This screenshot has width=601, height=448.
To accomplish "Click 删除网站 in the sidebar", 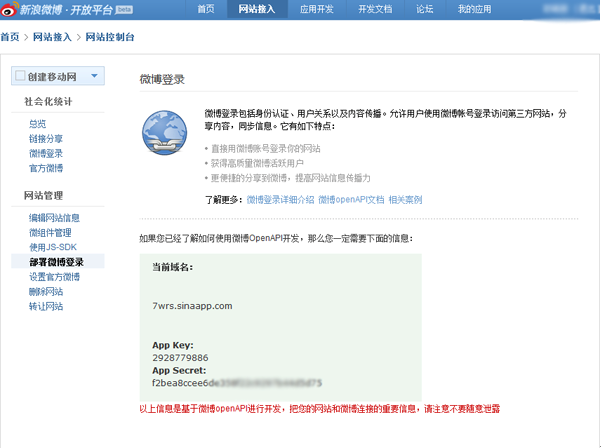I will pyautogui.click(x=46, y=292).
